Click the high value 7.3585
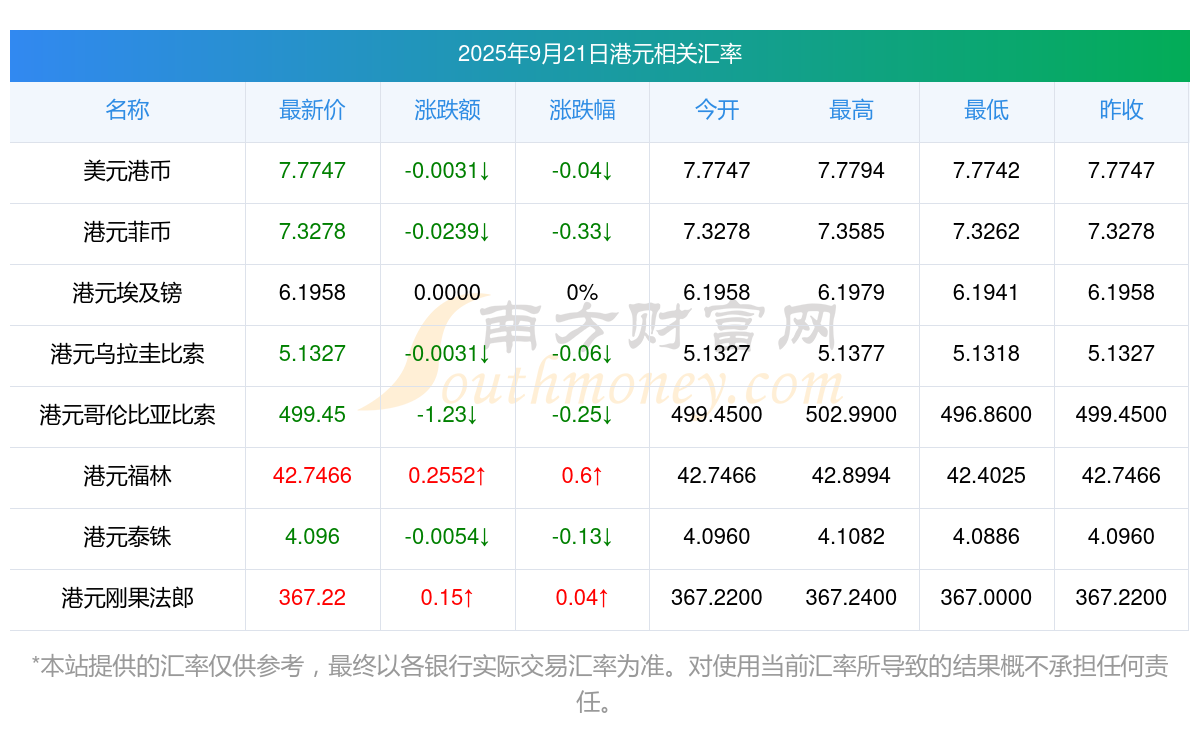The width and height of the screenshot is (1200, 733). pyautogui.click(x=851, y=232)
